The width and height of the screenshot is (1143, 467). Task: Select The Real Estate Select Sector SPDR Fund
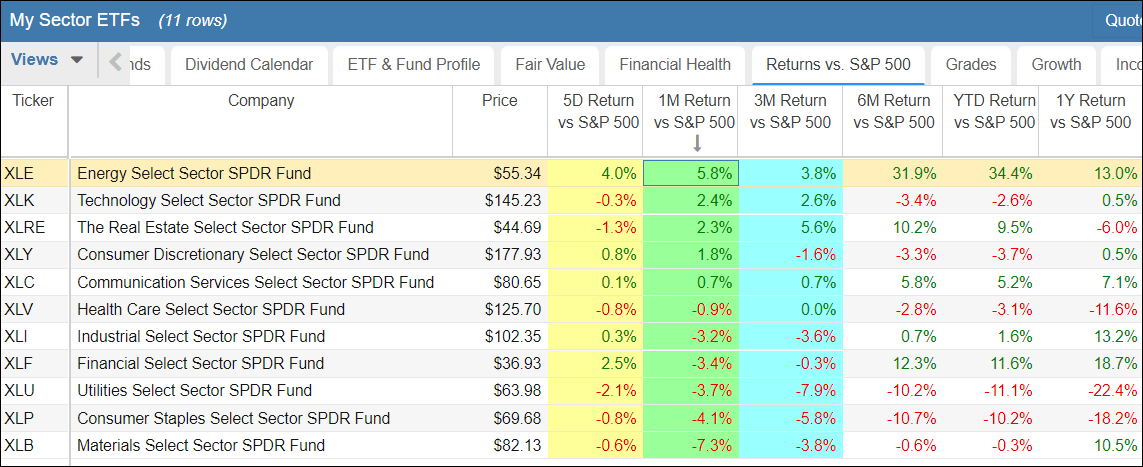coord(225,227)
